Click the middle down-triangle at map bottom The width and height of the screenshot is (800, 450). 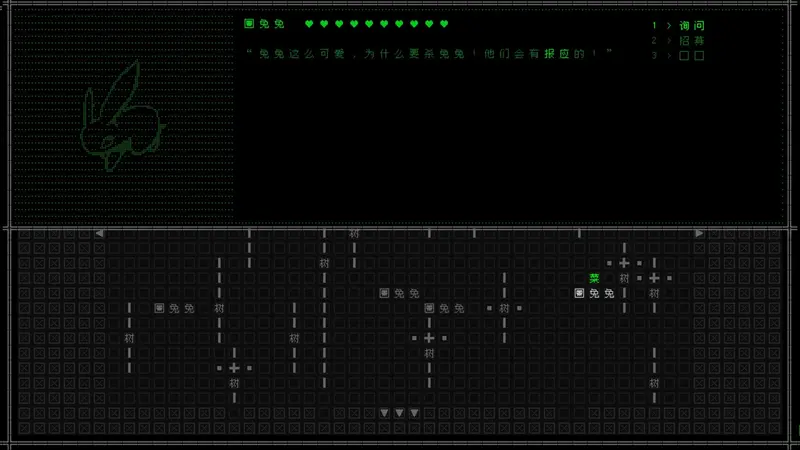[399, 413]
